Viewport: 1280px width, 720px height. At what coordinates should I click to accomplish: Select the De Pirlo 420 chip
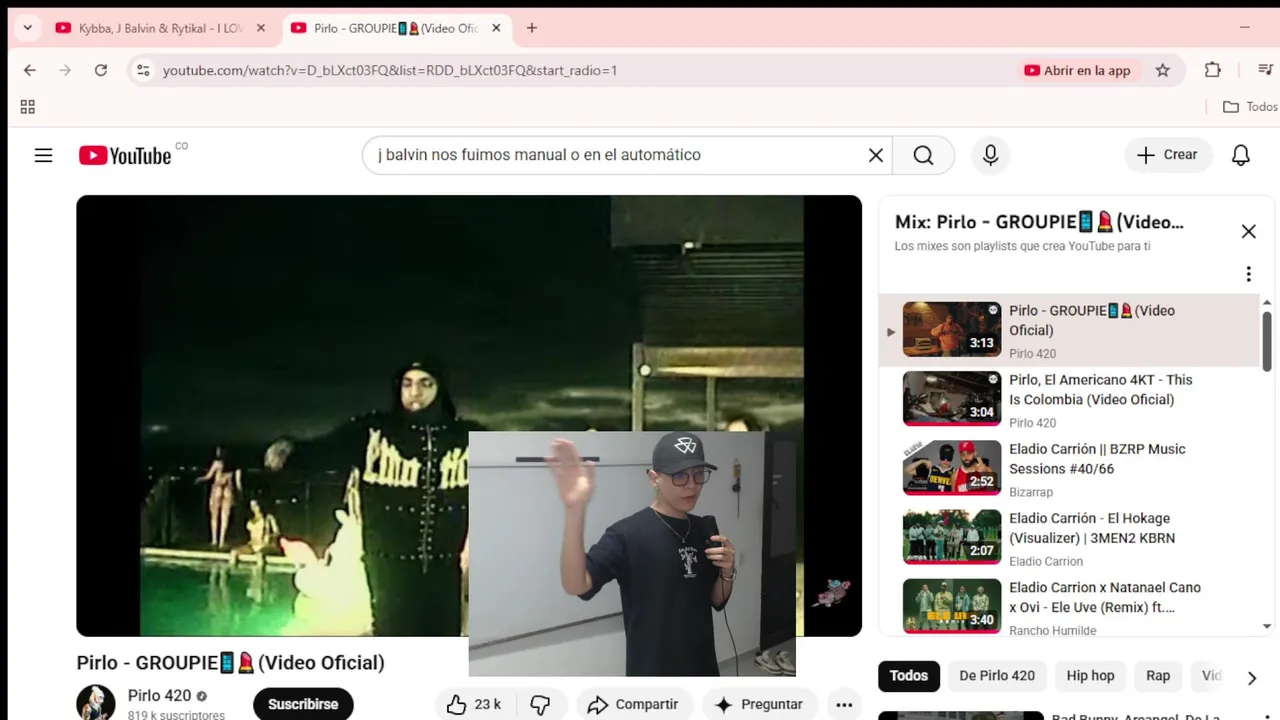pos(997,676)
